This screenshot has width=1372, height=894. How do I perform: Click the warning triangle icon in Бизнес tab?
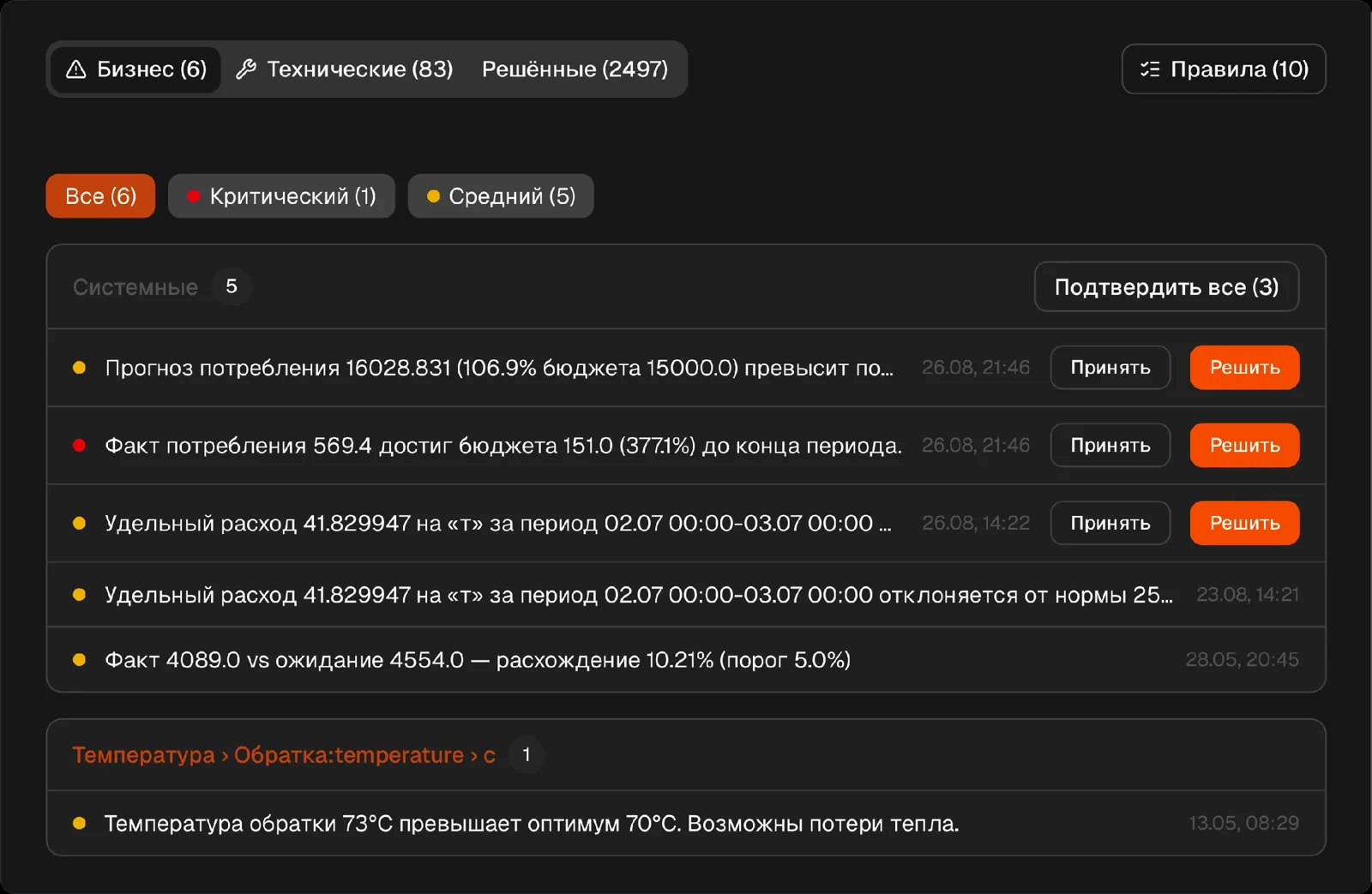76,69
